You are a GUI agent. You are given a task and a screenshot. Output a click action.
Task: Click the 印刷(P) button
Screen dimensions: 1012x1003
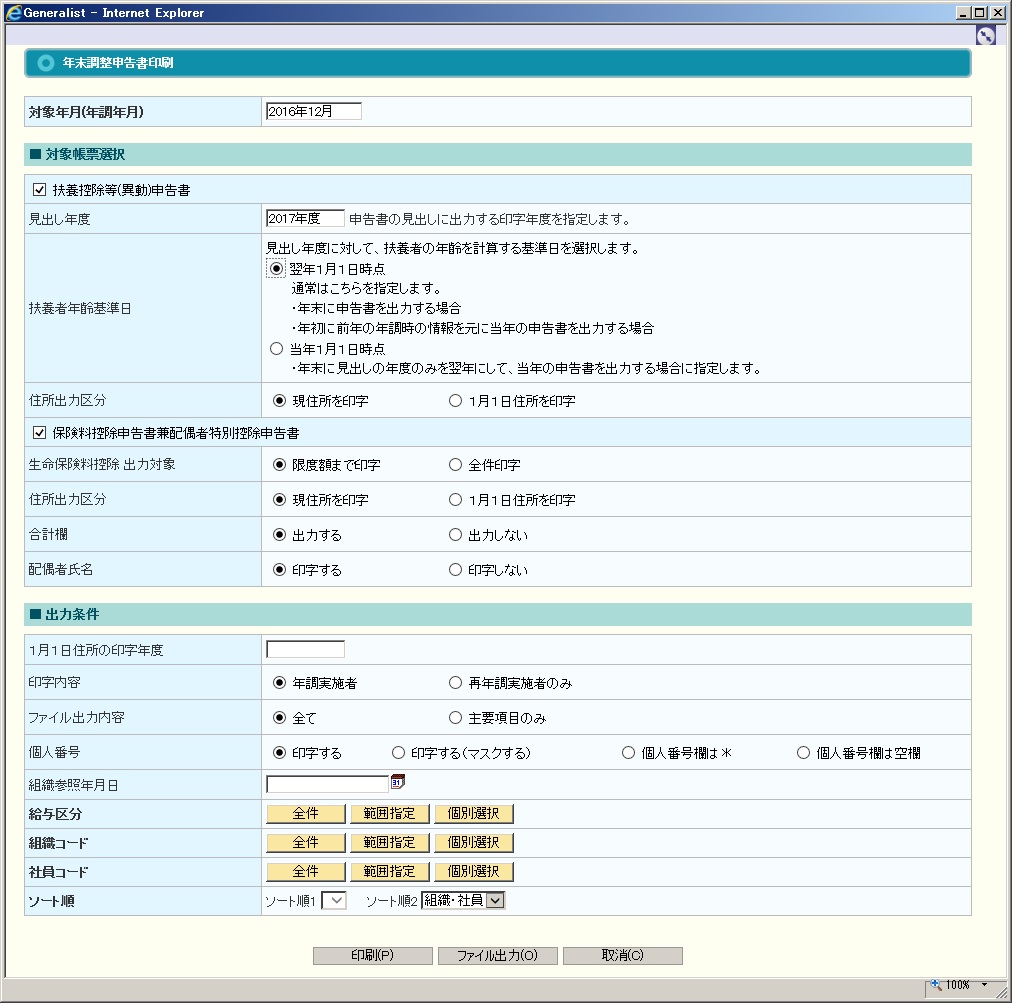pos(372,955)
